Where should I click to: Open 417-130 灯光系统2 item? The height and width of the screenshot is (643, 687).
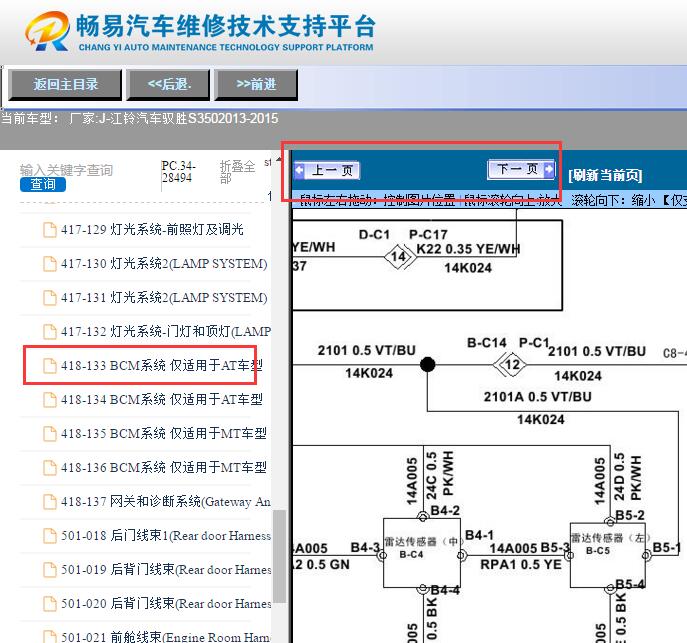[x=164, y=263]
